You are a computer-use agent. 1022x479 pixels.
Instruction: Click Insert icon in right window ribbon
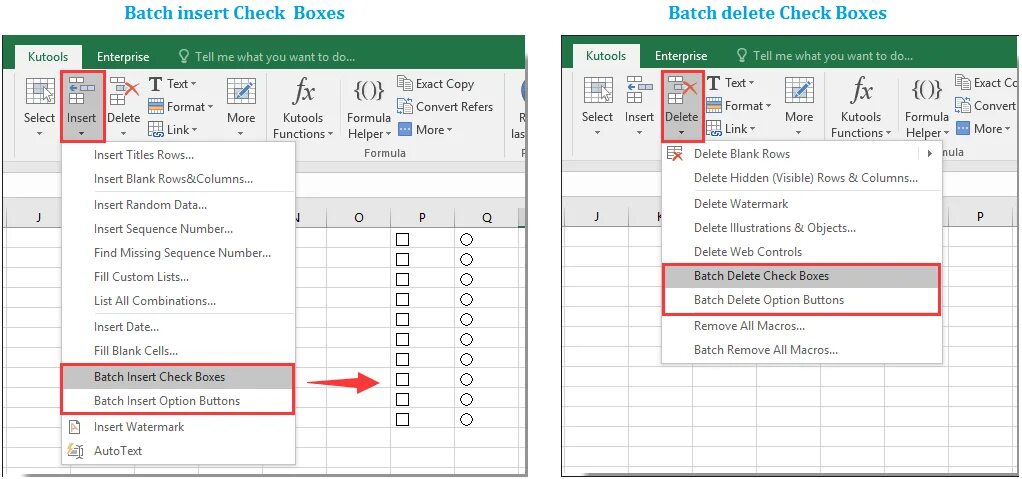[639, 89]
